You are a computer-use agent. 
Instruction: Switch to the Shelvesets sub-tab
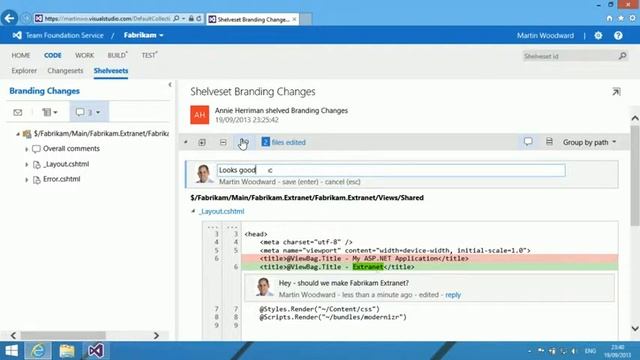coord(111,71)
